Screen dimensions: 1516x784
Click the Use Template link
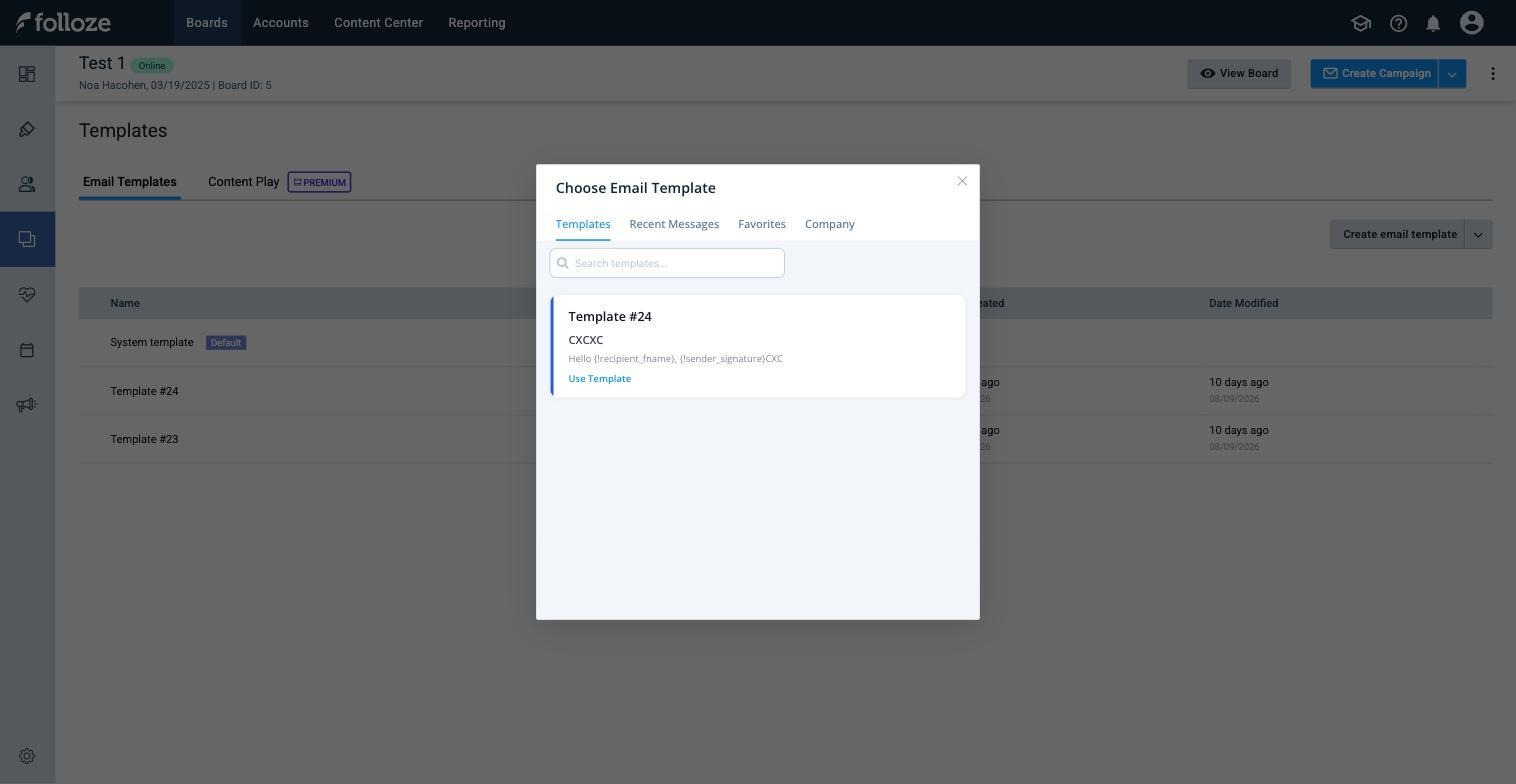[x=600, y=379]
